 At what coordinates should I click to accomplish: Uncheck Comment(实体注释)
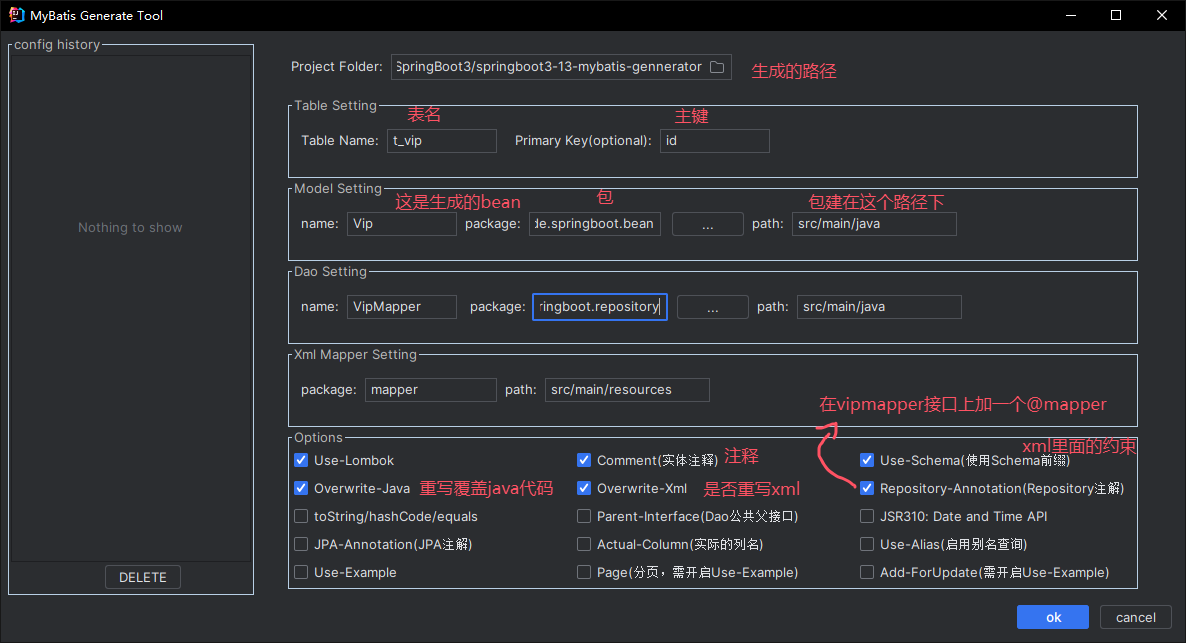pyautogui.click(x=584, y=460)
